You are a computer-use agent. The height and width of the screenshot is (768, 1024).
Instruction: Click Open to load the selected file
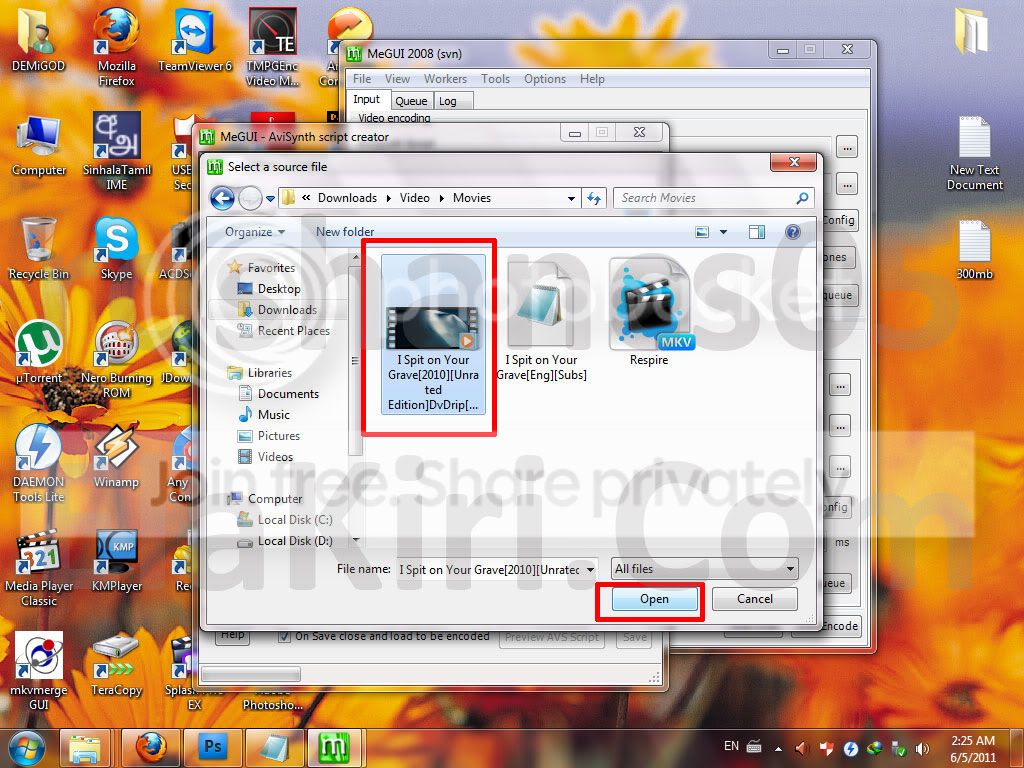pyautogui.click(x=654, y=599)
